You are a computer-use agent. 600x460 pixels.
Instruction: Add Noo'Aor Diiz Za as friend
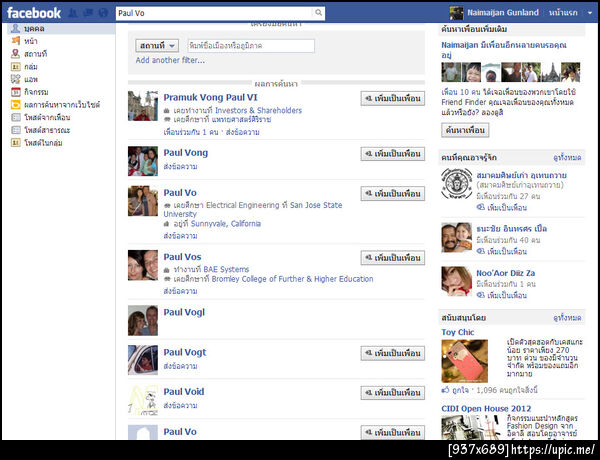point(501,295)
